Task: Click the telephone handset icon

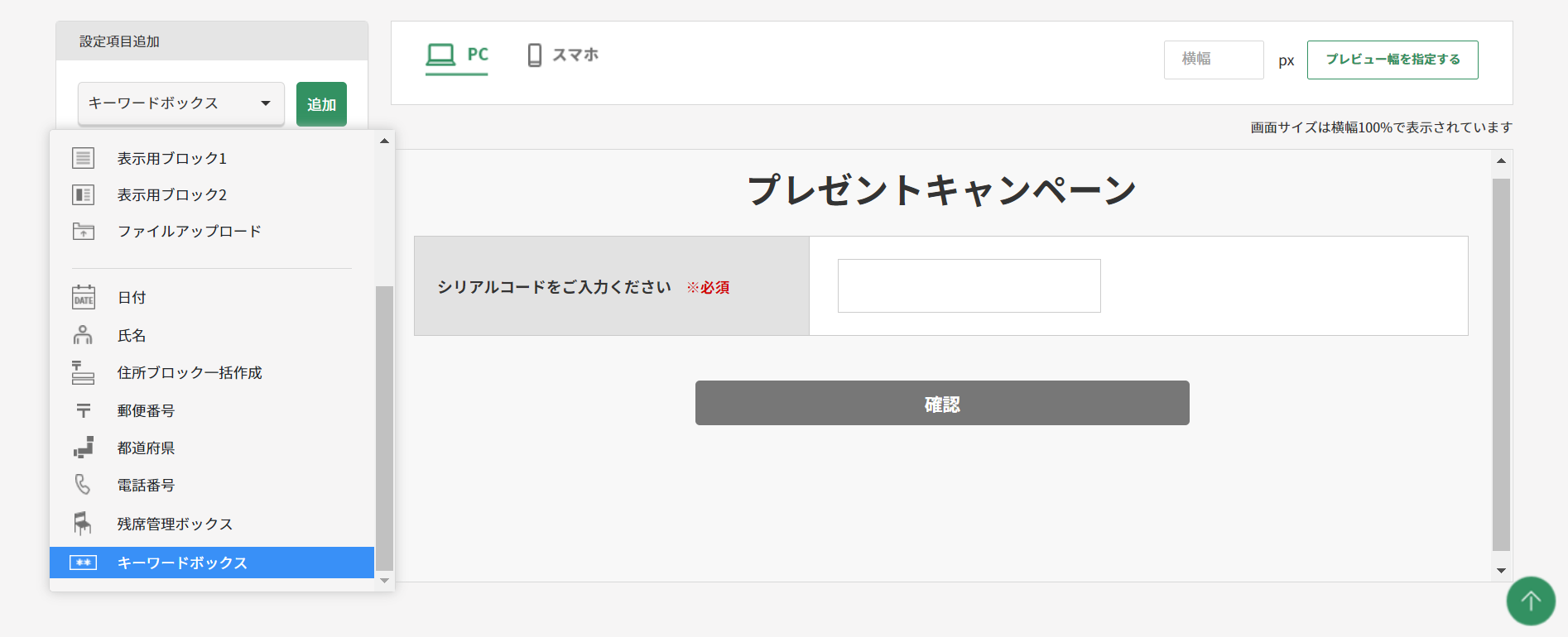Action: (83, 485)
